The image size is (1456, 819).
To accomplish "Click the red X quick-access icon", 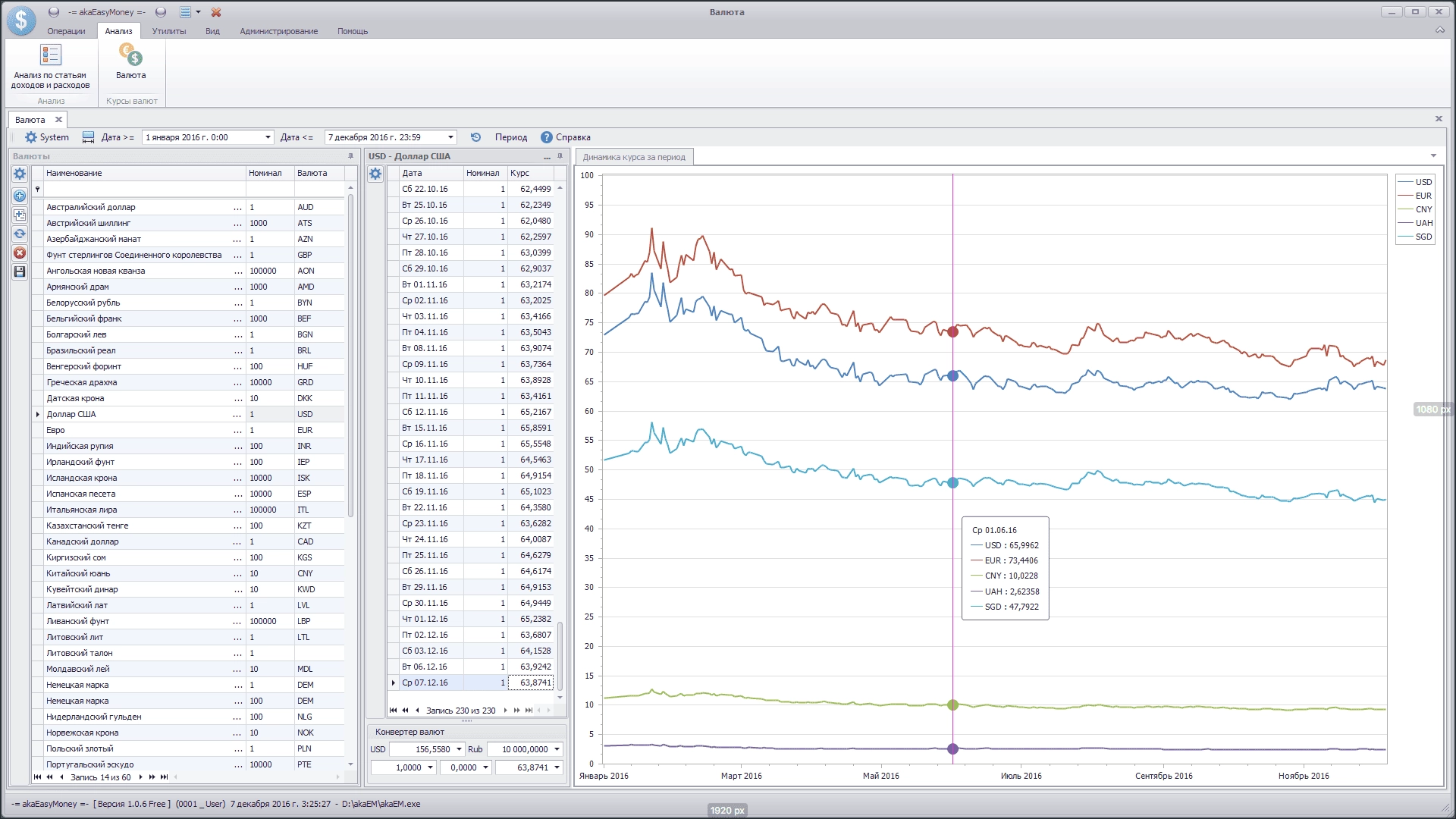I will (216, 12).
